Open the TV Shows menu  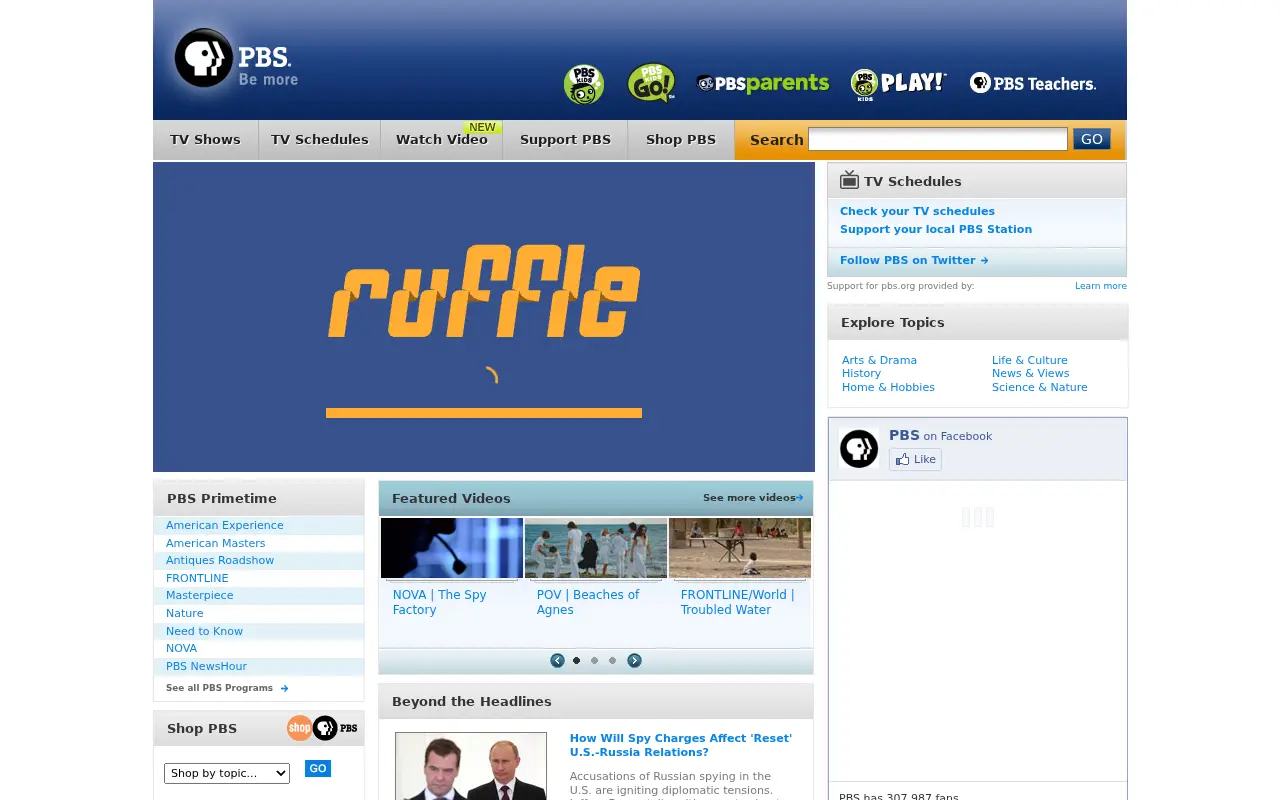[205, 140]
